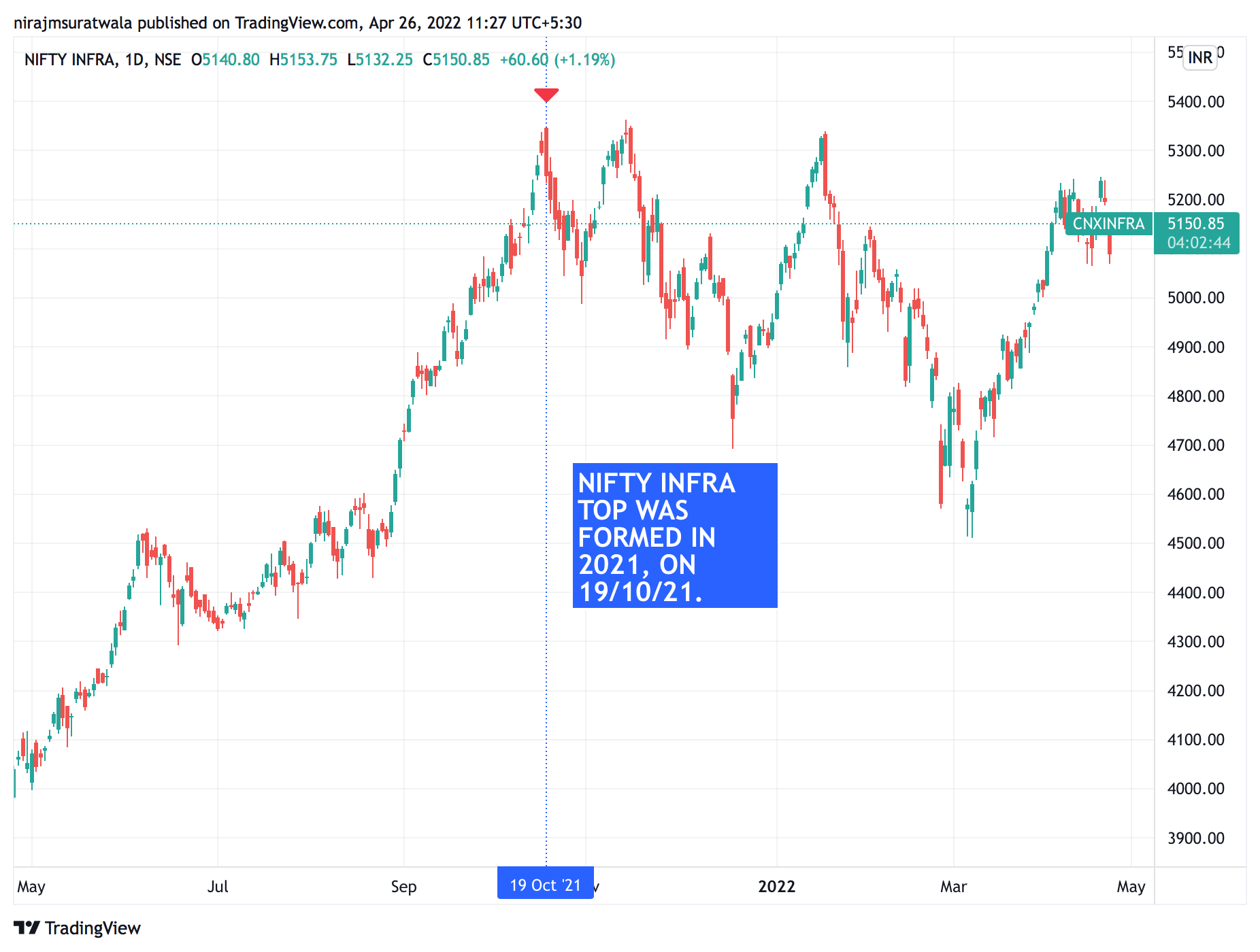Click the 2022 label on time axis
Screen dimensions: 1260x952
click(x=777, y=887)
